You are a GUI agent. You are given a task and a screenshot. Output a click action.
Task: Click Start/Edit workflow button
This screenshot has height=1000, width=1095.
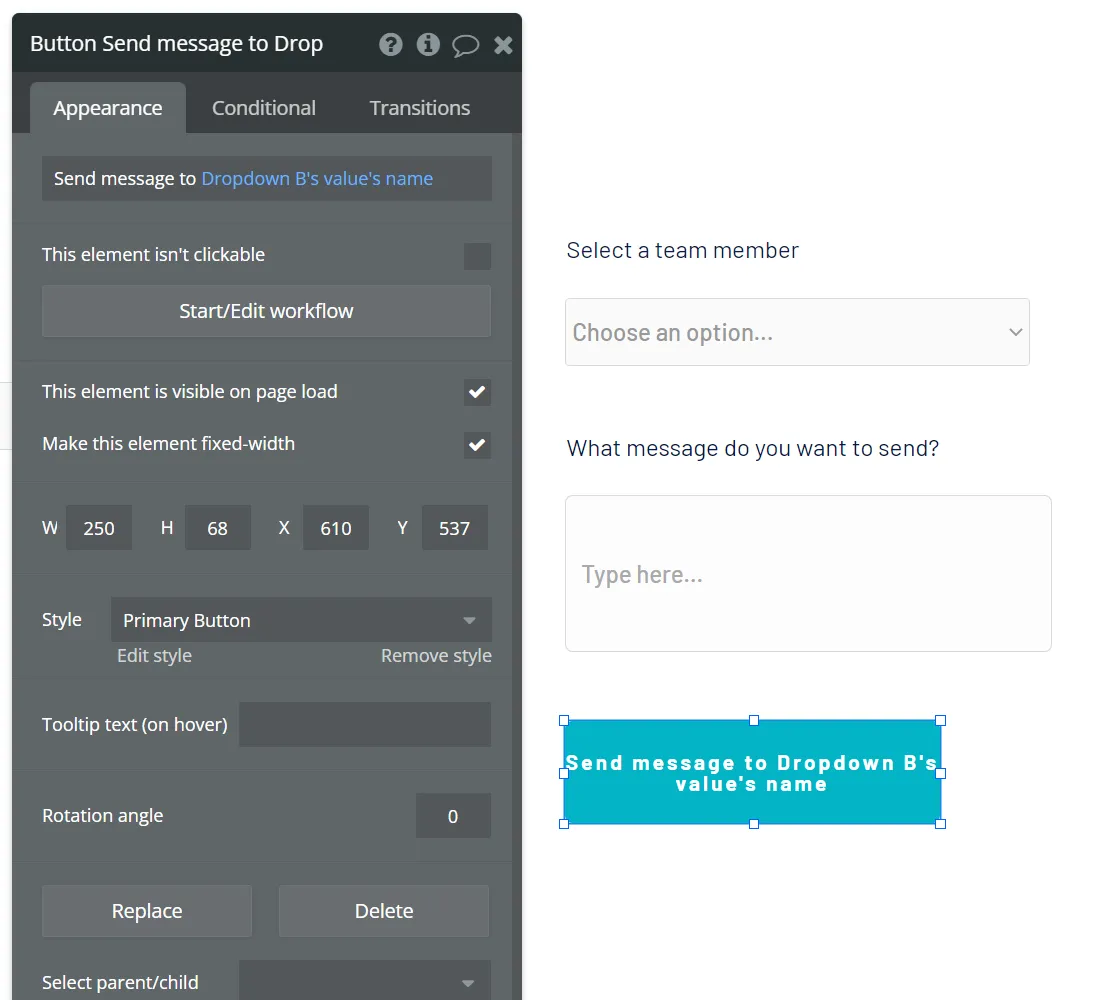tap(266, 311)
